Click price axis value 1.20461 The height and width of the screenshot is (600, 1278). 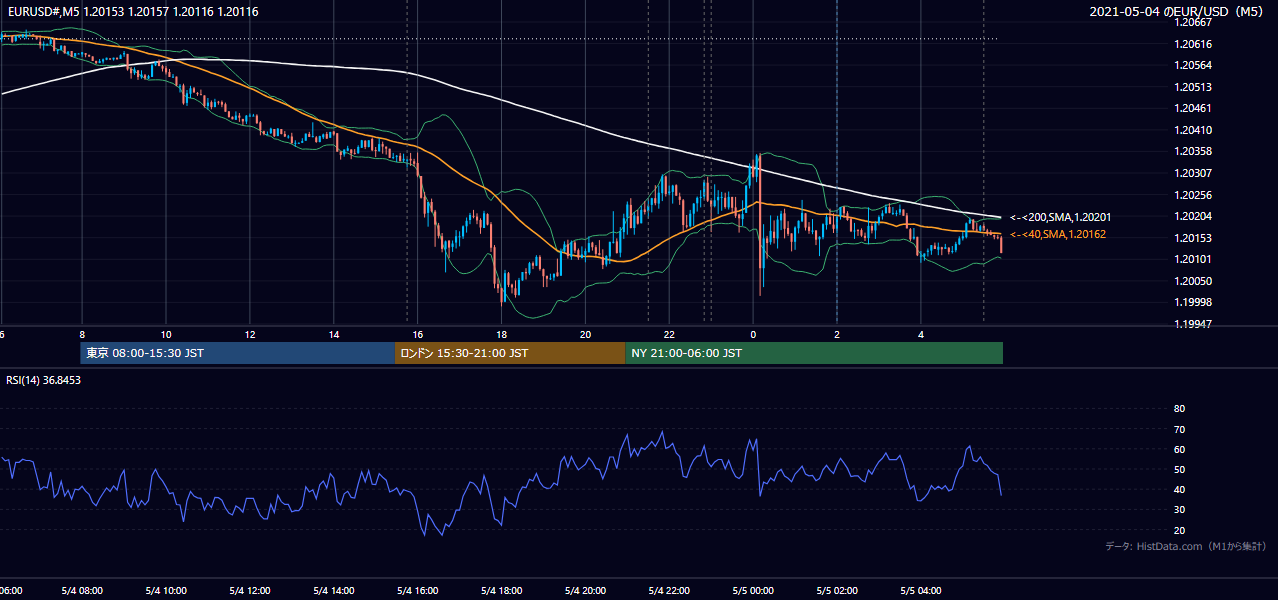(1195, 108)
